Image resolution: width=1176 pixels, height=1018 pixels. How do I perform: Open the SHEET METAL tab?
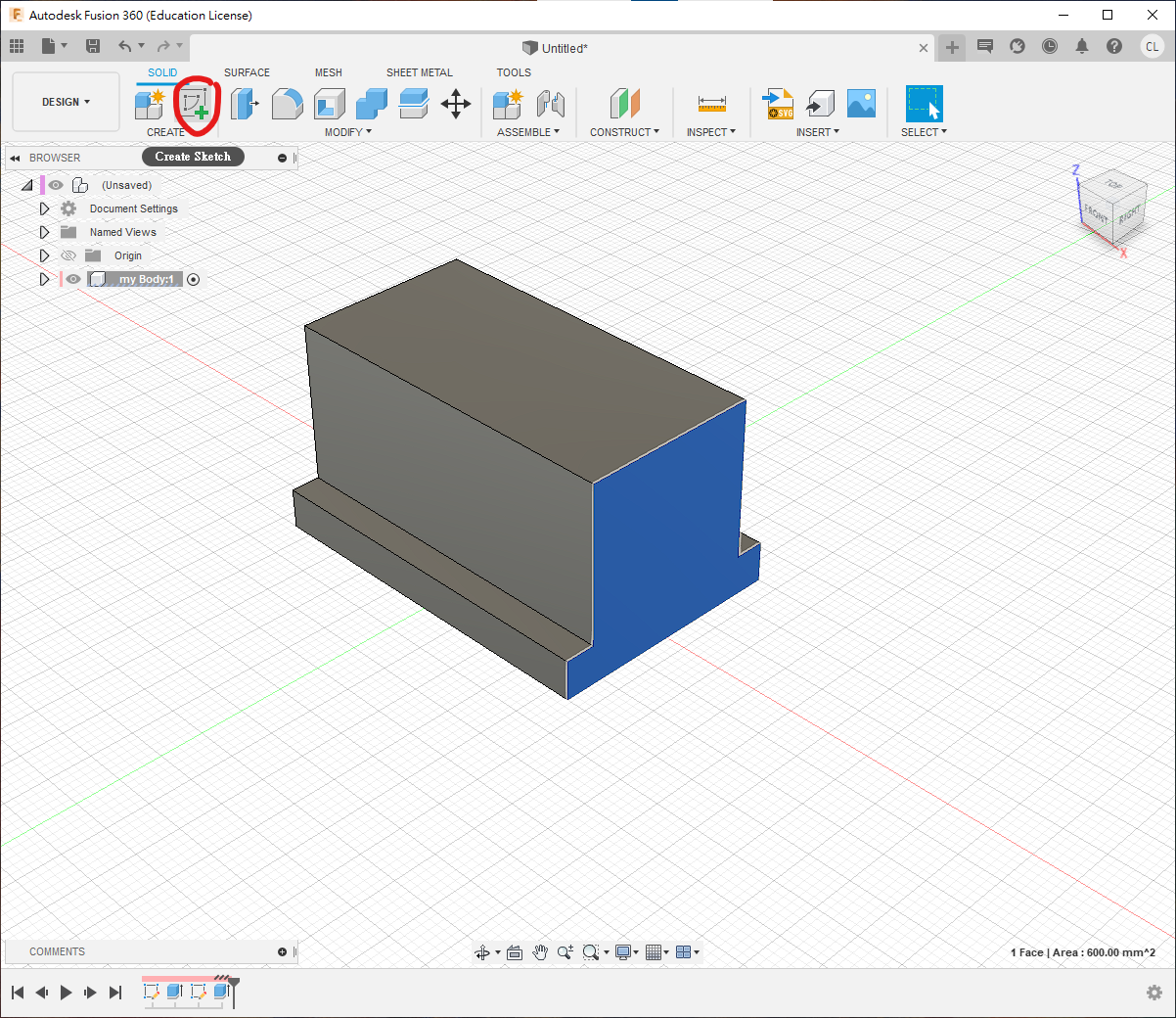tap(419, 72)
